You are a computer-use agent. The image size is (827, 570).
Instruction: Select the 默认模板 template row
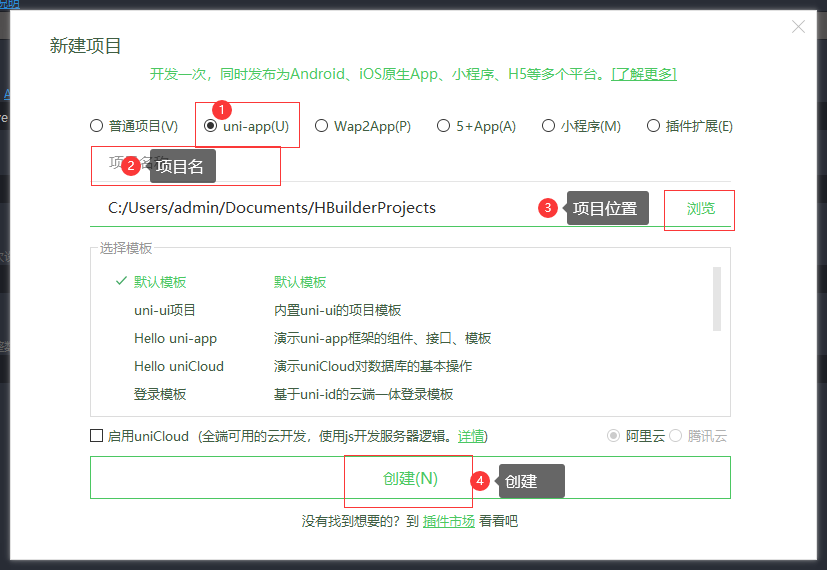(x=410, y=282)
